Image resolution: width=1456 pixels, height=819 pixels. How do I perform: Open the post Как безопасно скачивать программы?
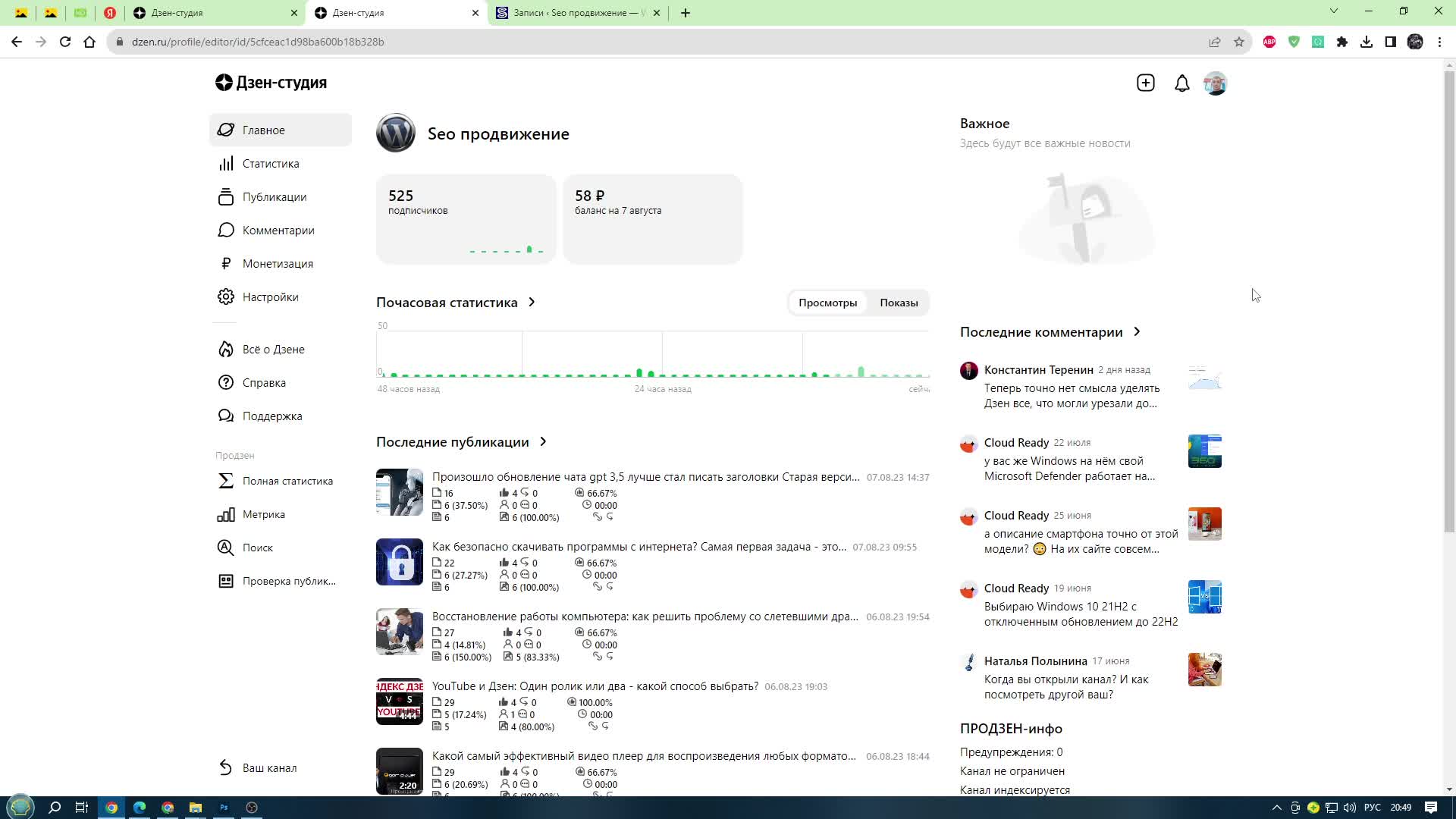pyautogui.click(x=639, y=547)
